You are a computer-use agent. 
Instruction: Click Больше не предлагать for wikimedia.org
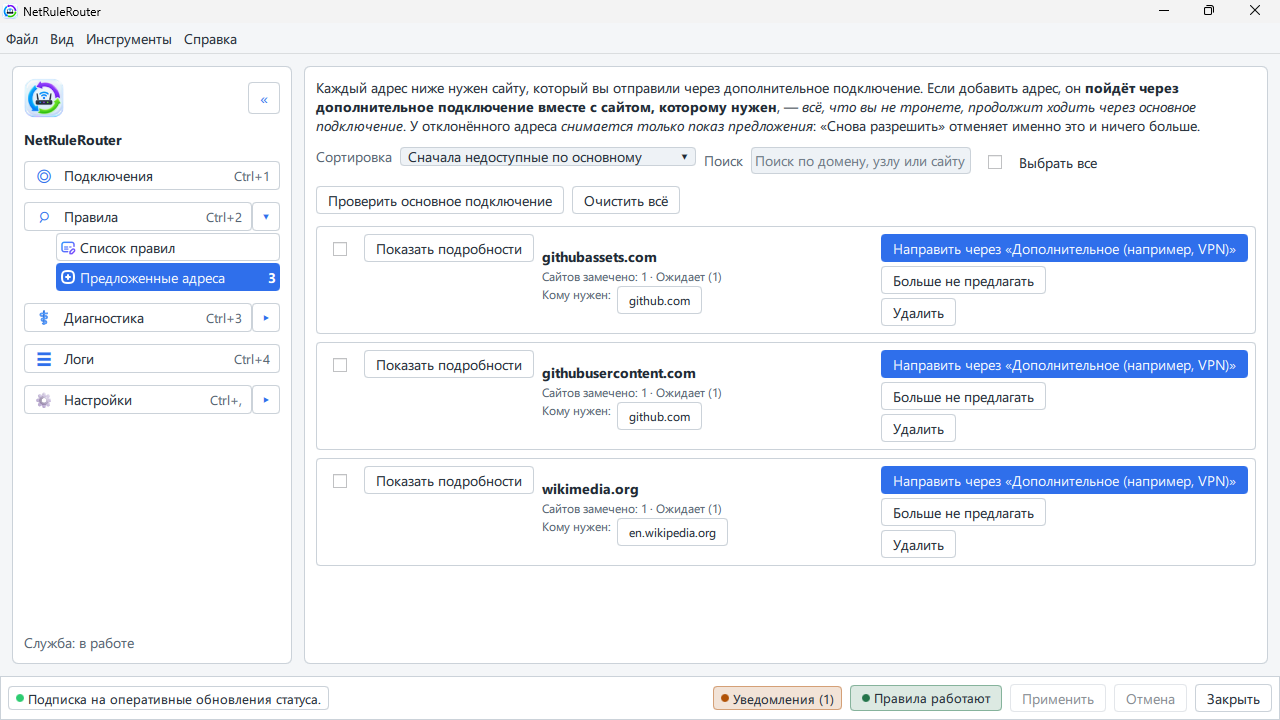pos(963,513)
